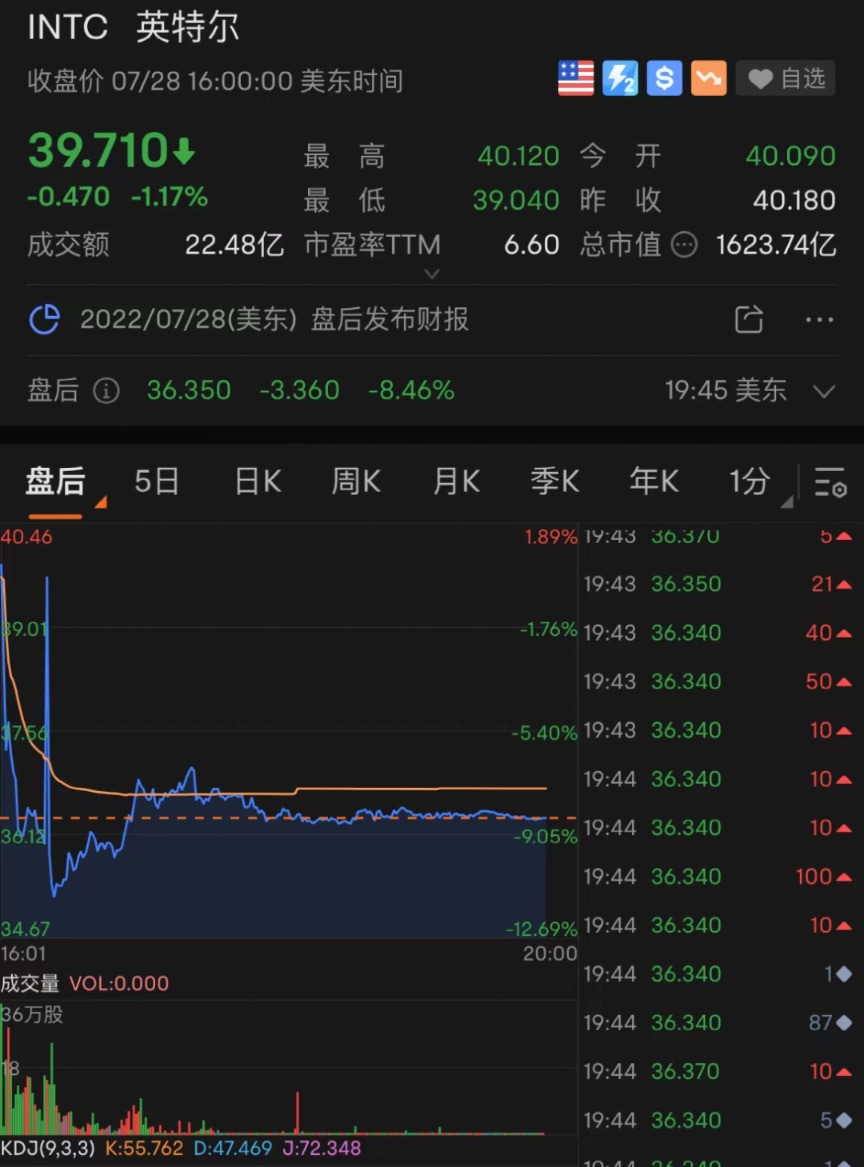Expand details chevron under 市盈率TTM
The image size is (864, 1167).
(432, 274)
